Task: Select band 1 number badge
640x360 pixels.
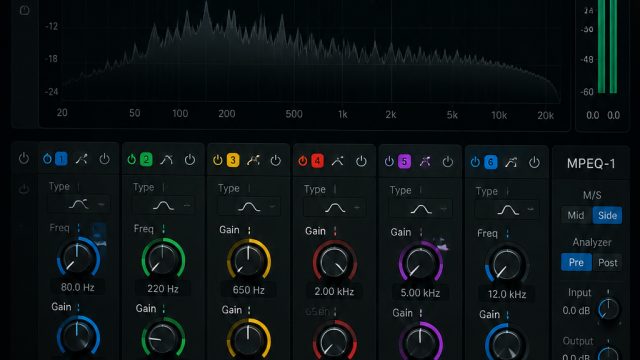Action: 61,158
